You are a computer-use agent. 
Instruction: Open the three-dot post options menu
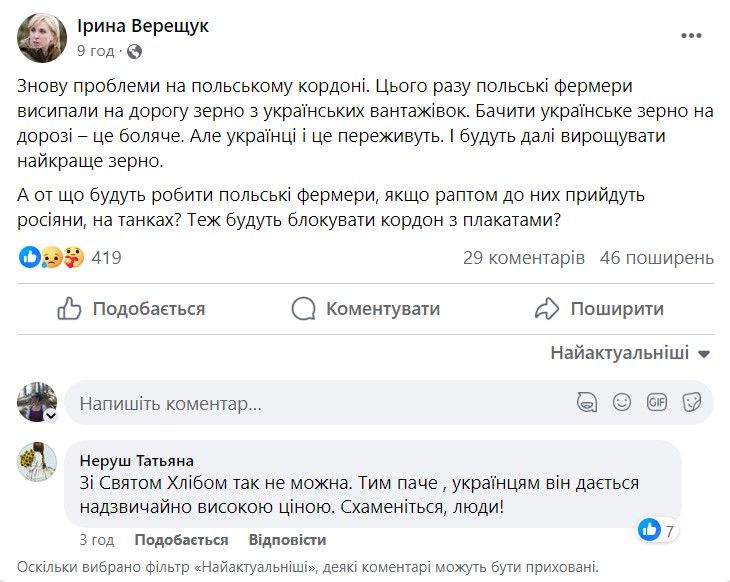click(x=691, y=36)
